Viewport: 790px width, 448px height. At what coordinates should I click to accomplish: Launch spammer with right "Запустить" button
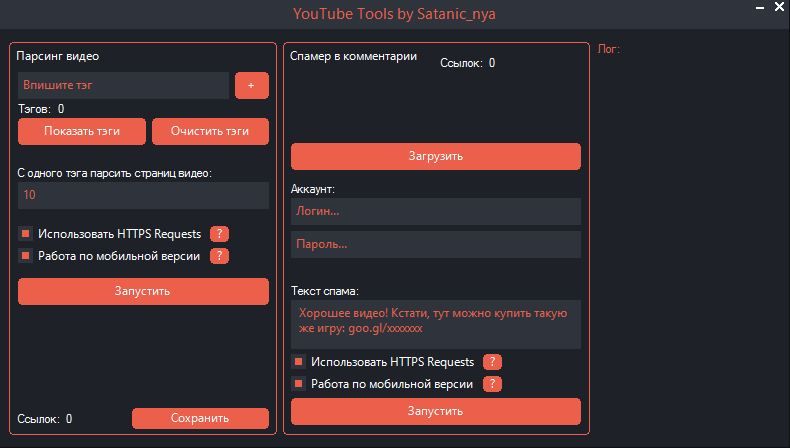coord(435,411)
